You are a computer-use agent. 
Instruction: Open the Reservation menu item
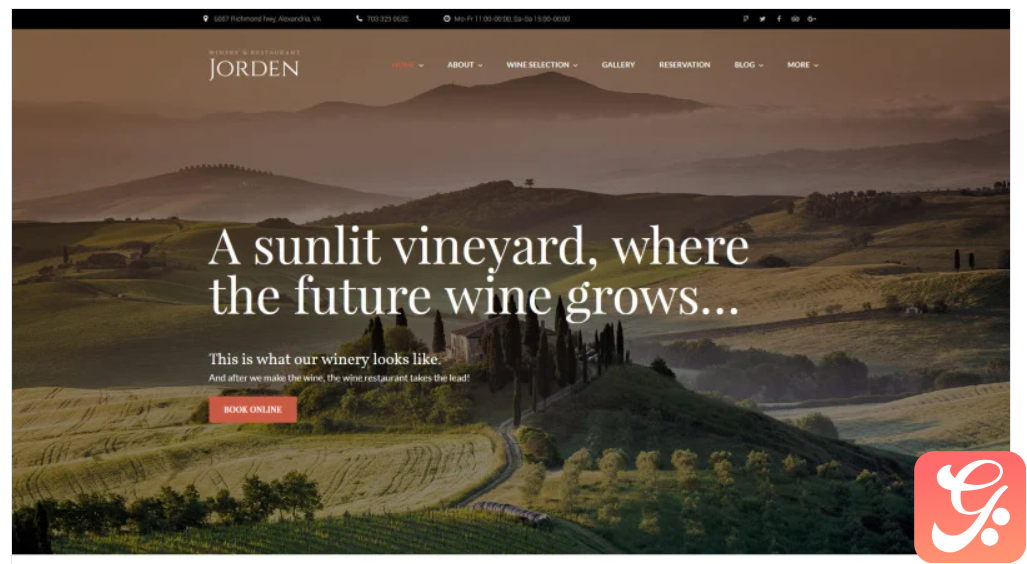pyautogui.click(x=684, y=65)
